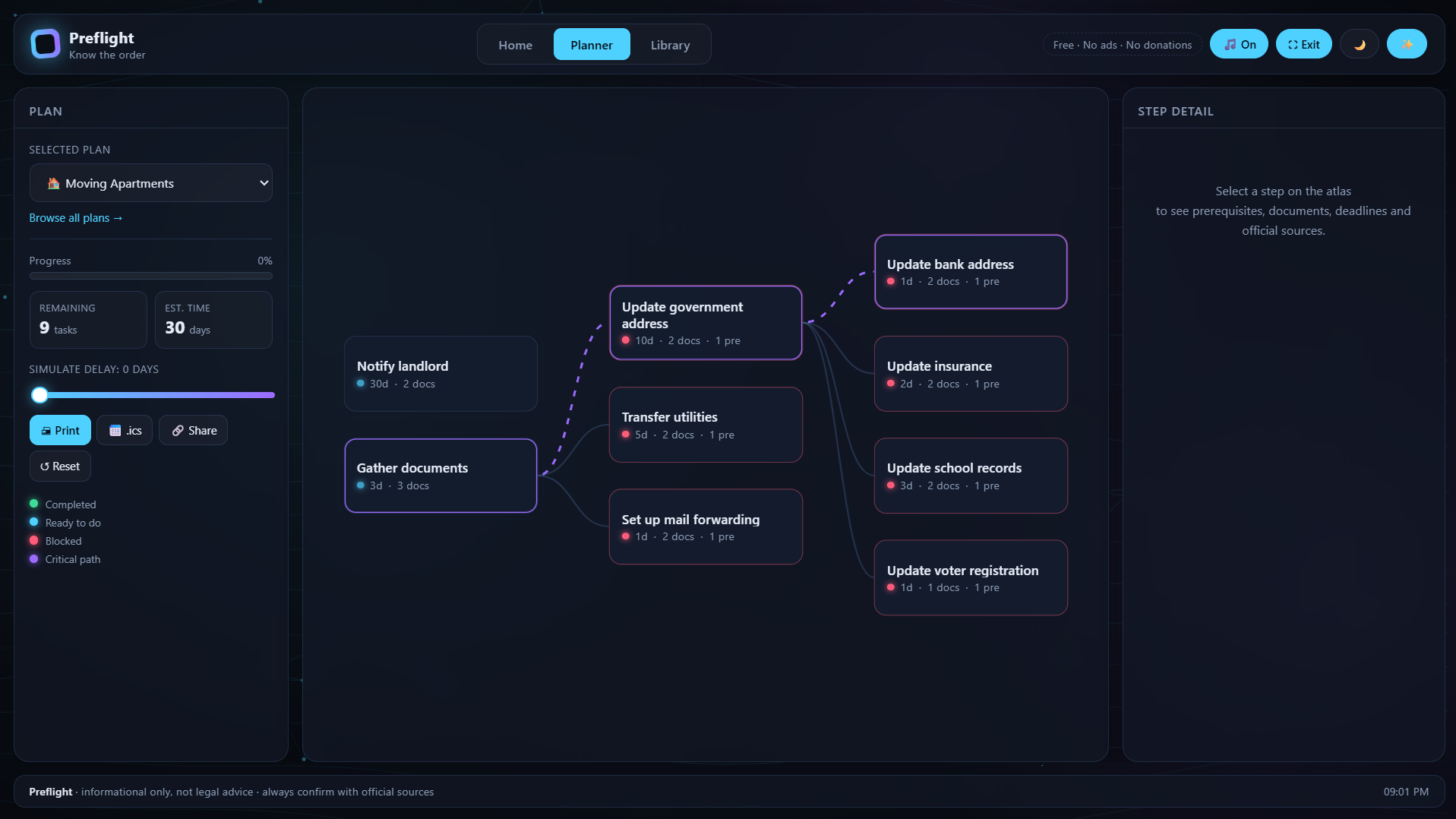Click the Progress bar
Image resolution: width=1456 pixels, height=819 pixels.
(x=151, y=276)
